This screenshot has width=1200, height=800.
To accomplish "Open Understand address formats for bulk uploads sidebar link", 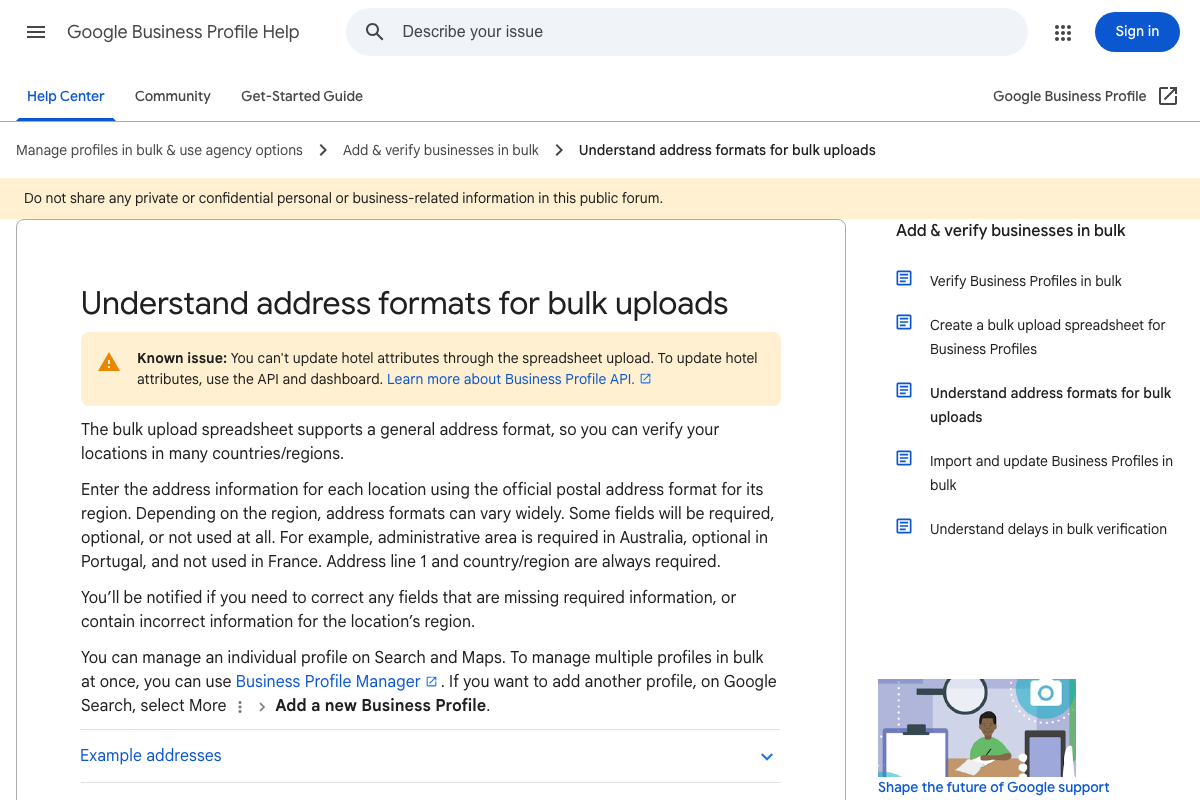I will [1050, 405].
